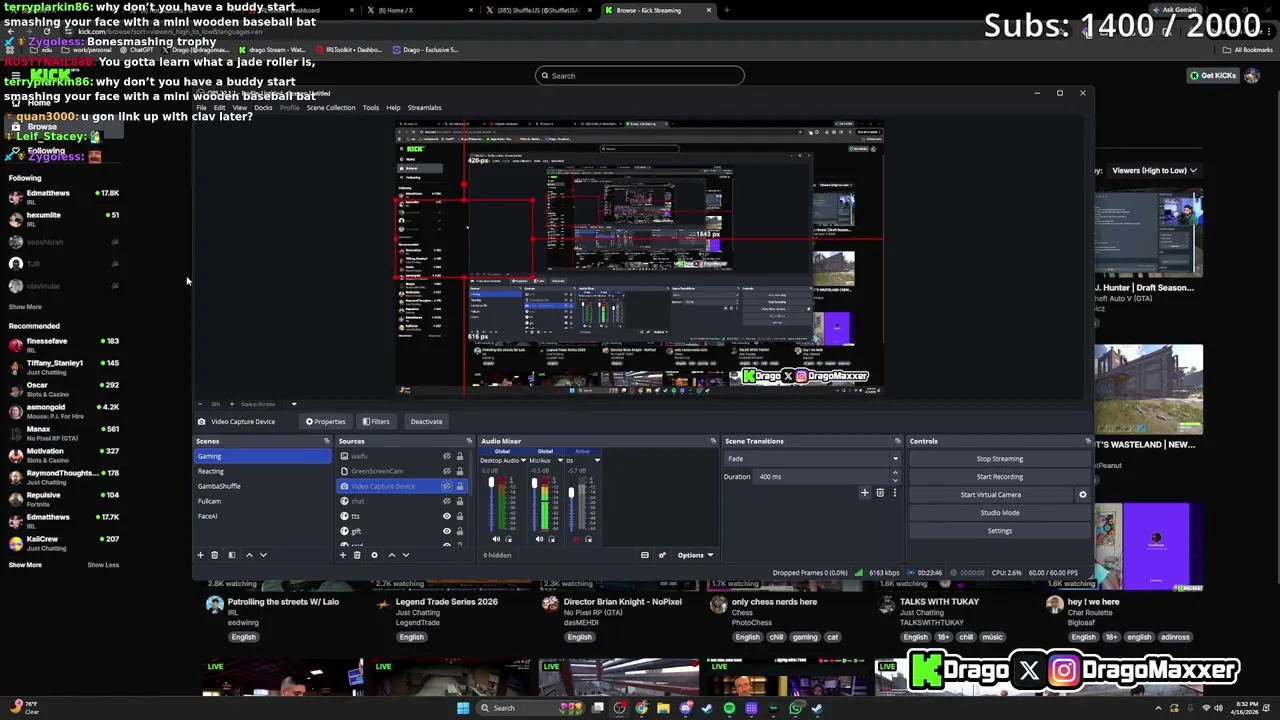Image resolution: width=1280 pixels, height=720 pixels.
Task: Add a new scene with plus icon
Action: click(200, 555)
